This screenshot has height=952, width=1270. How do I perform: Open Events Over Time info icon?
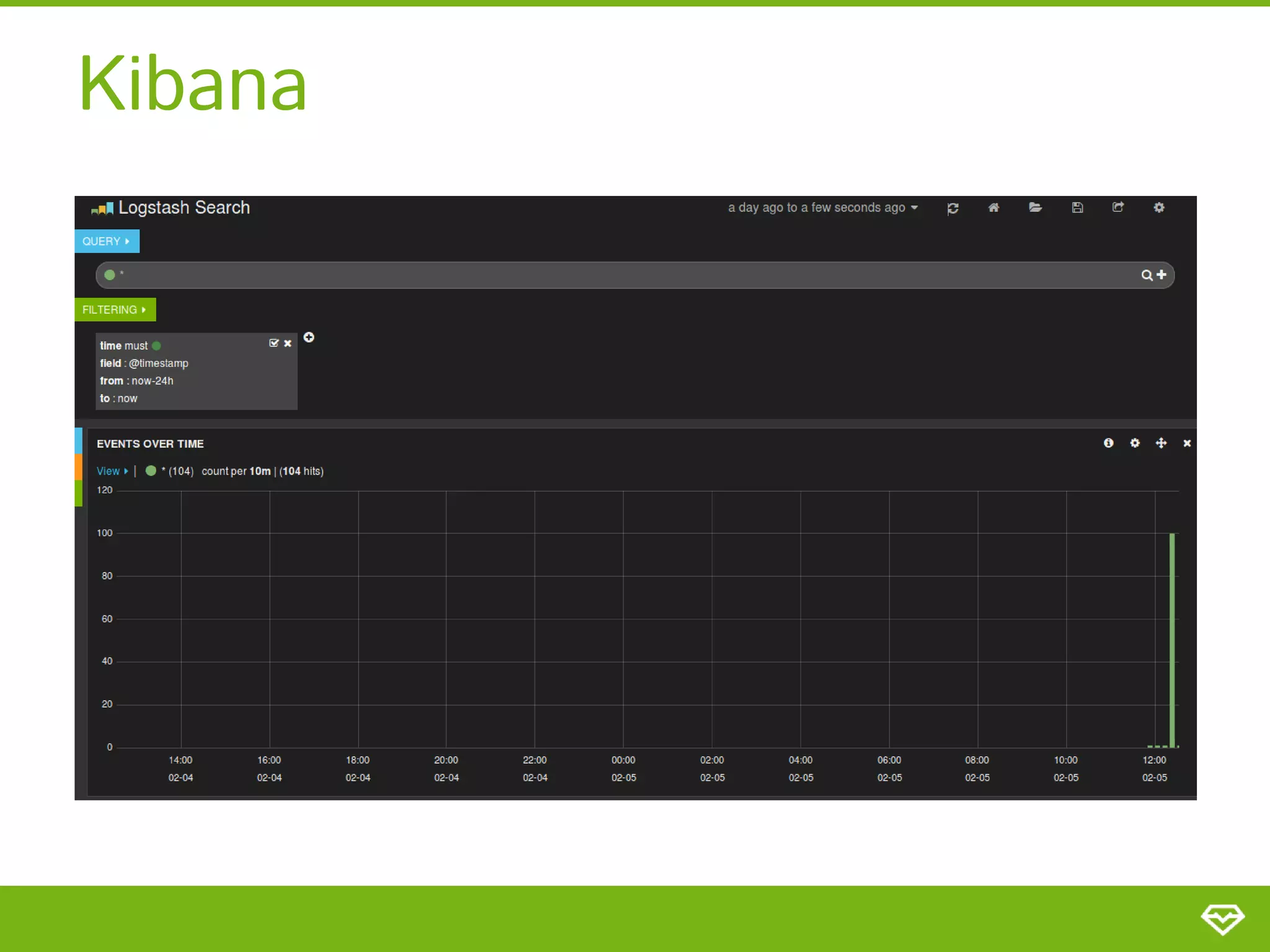pos(1109,443)
